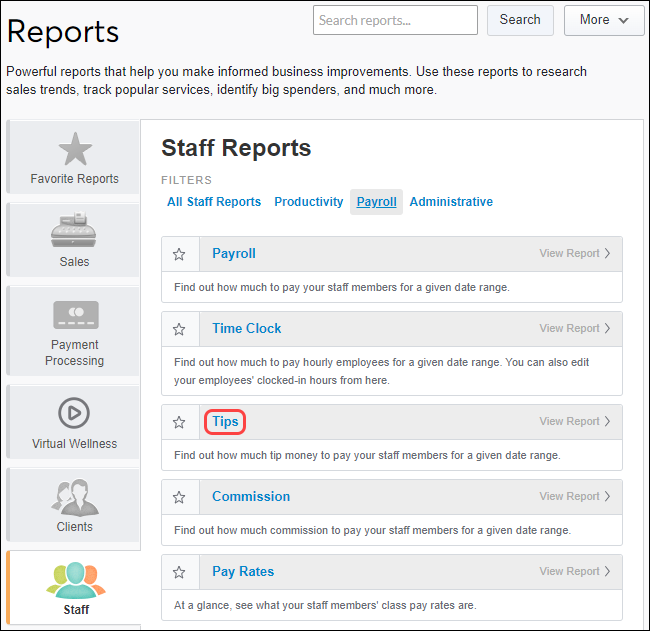Click the Payment Processing label
Viewport: 650px width, 631px height.
75,353
